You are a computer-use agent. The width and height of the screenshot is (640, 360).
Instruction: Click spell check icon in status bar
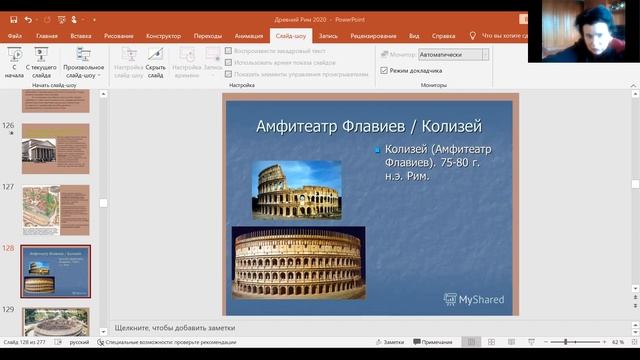tap(58, 342)
